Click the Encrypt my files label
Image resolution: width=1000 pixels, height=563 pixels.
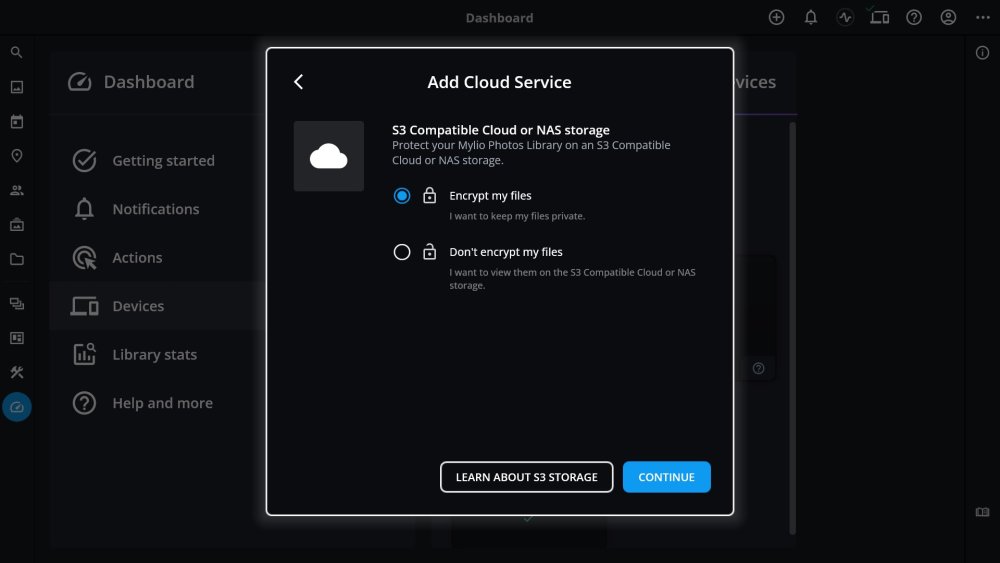click(490, 196)
